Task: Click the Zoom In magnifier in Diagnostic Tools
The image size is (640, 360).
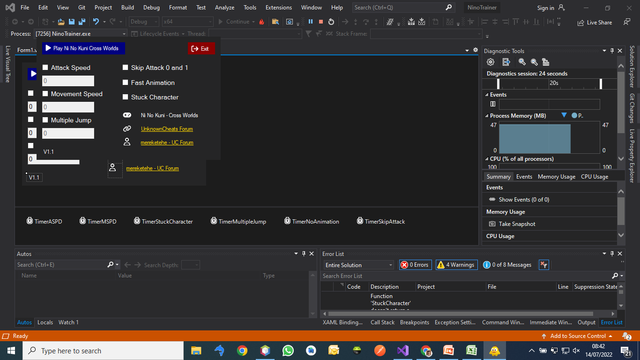Action: [522, 62]
